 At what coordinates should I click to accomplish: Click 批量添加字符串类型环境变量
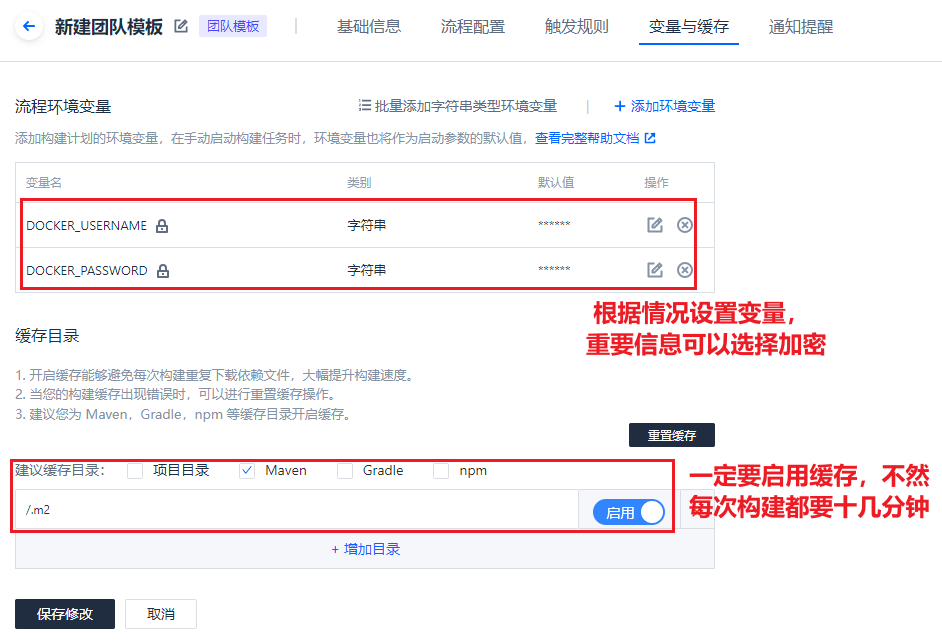466,106
